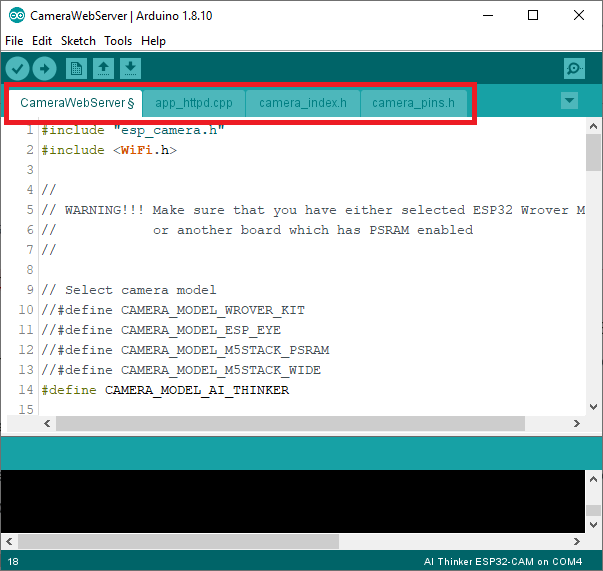Click the line '#include <WiFi.h>'
Image resolution: width=603 pixels, height=571 pixels.
click(109, 150)
